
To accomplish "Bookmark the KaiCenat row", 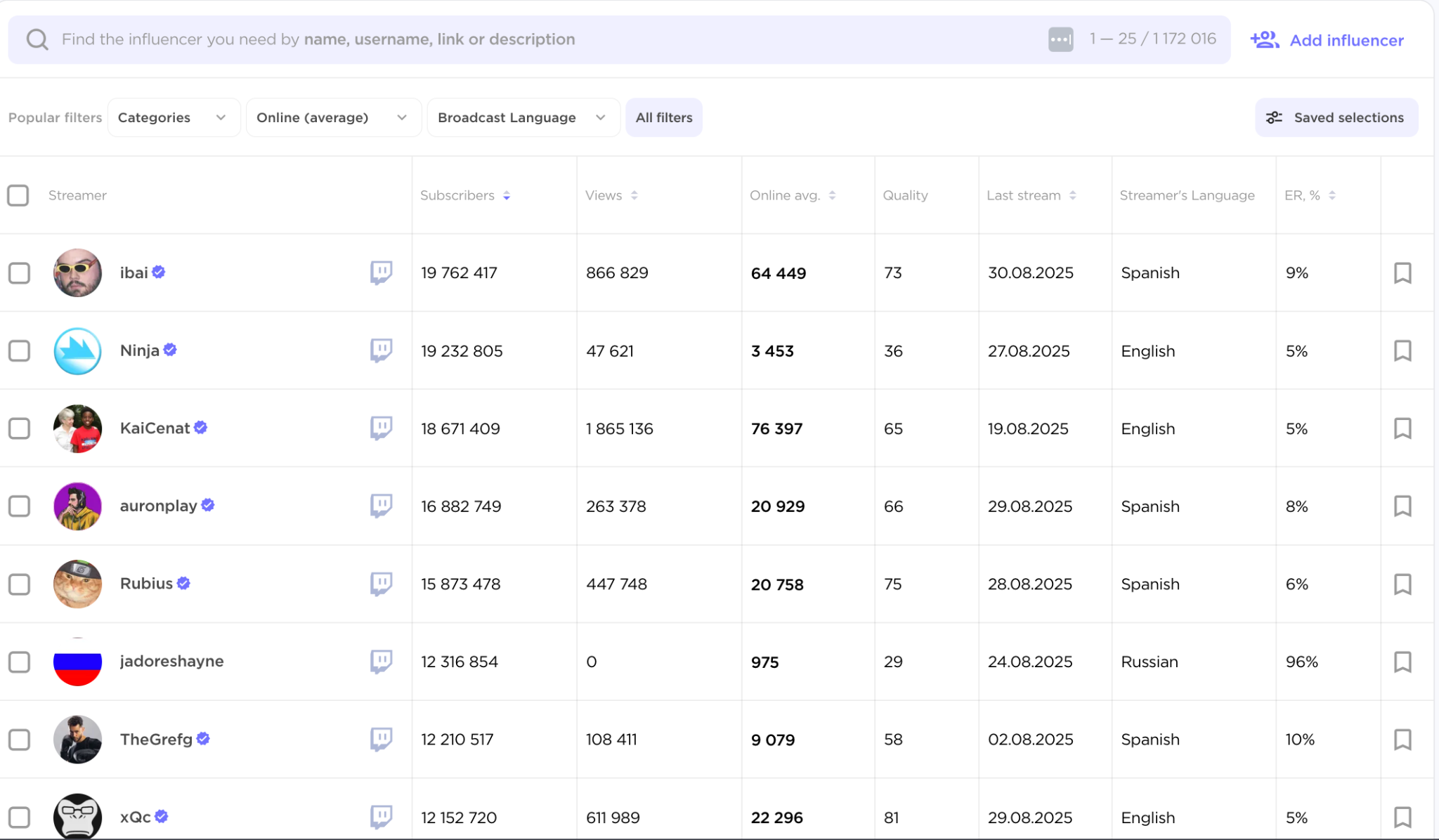I will coord(1402,428).
